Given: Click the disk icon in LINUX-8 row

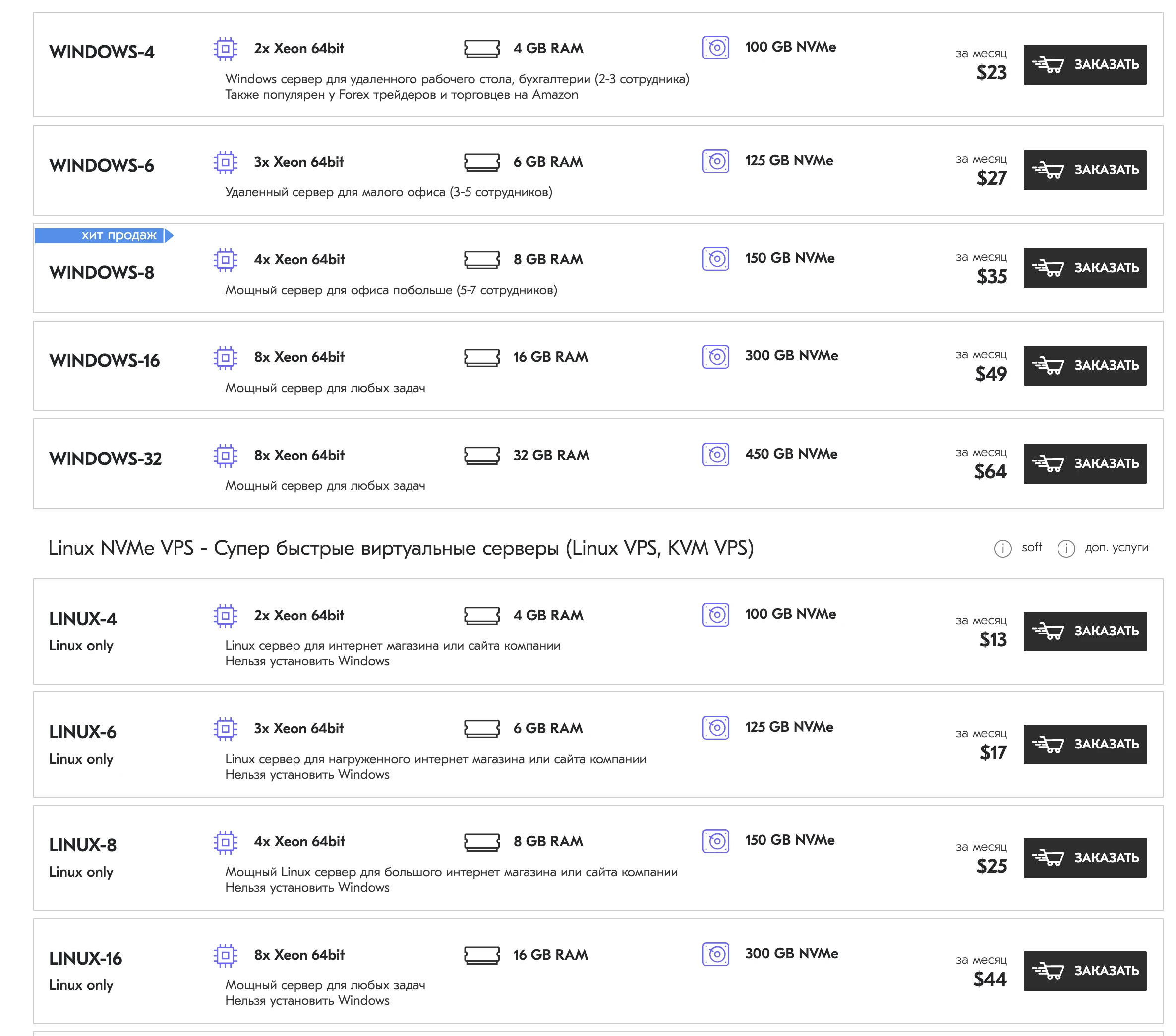Looking at the screenshot, I should click(715, 841).
